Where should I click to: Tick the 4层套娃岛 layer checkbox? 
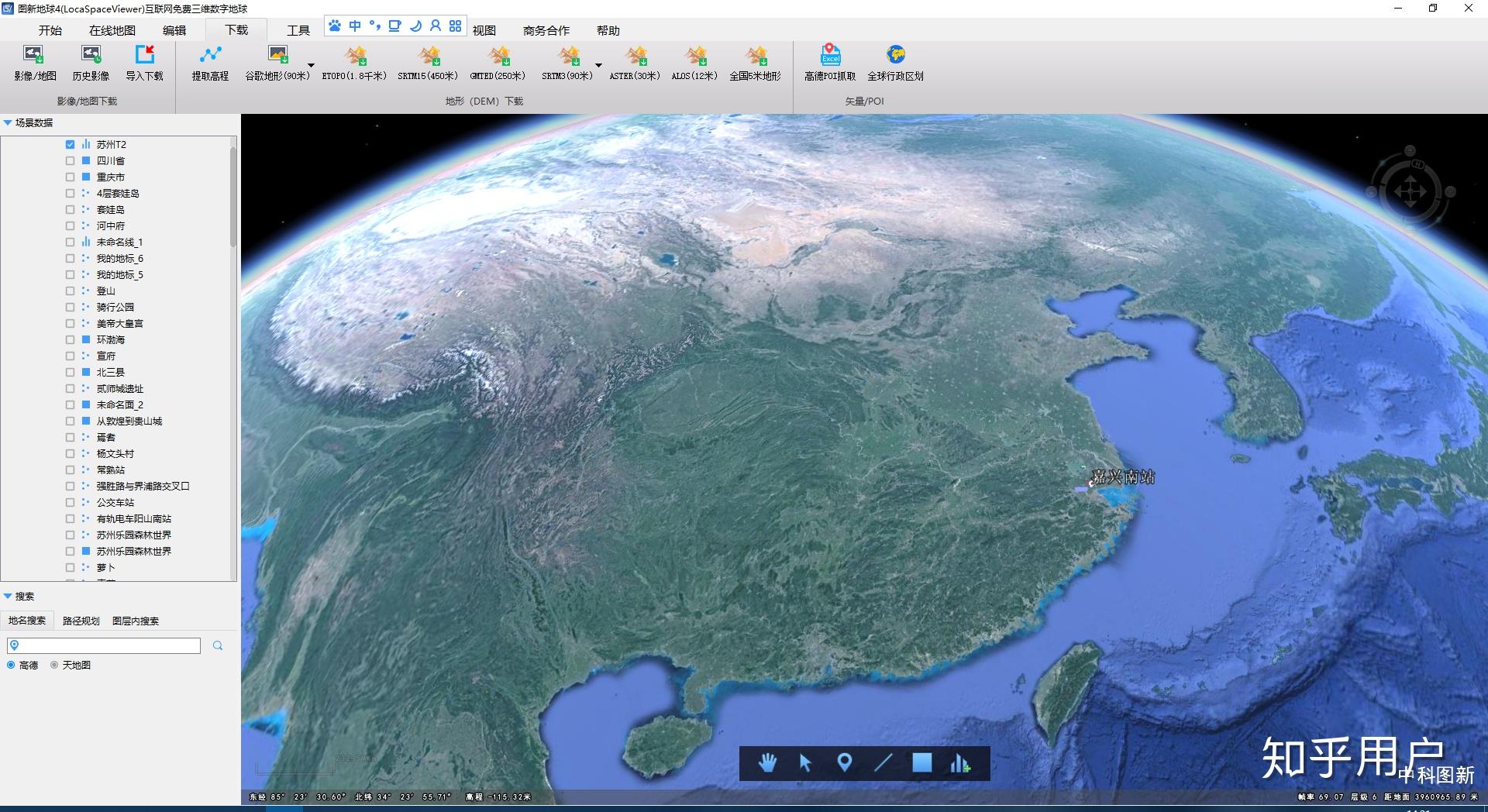[71, 194]
